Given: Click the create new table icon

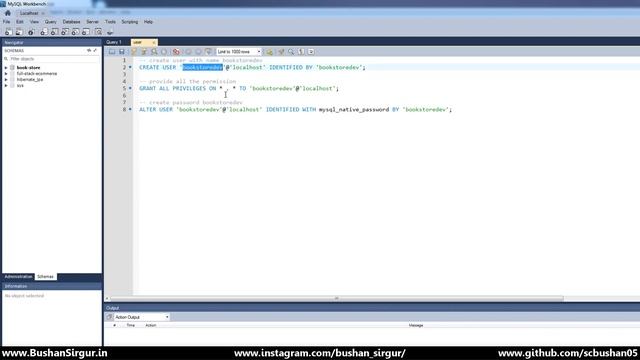Looking at the screenshot, I should (54, 32).
